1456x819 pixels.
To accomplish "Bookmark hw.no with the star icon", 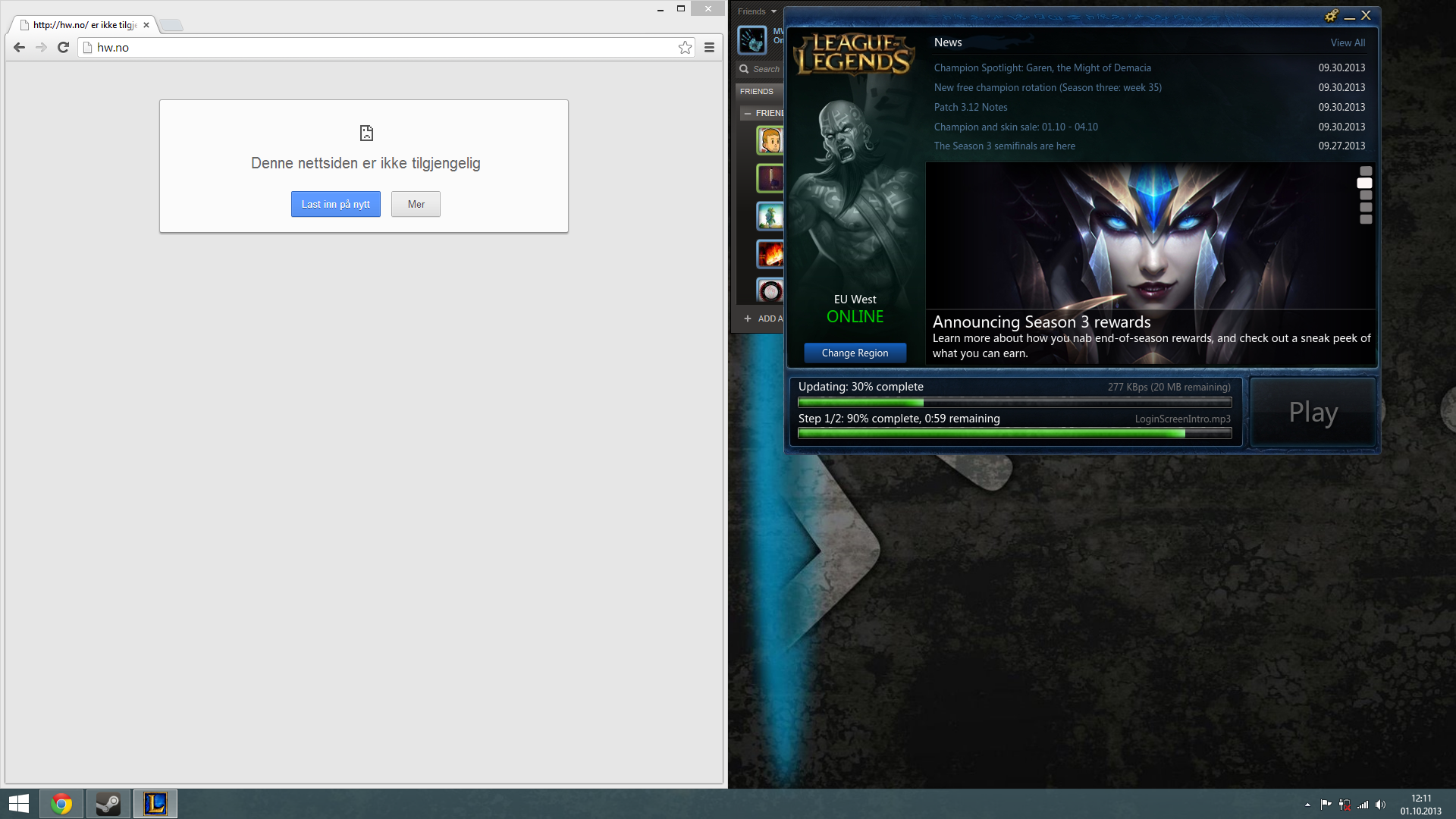I will point(685,47).
